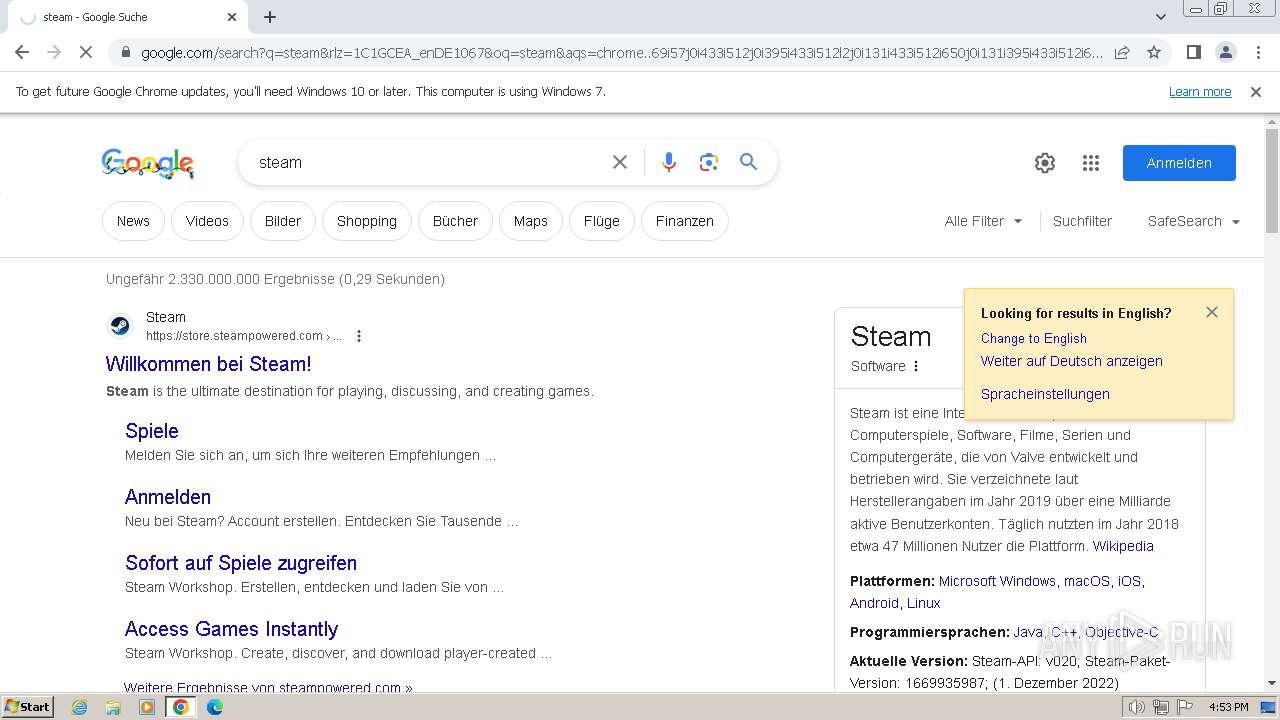
Task: Click the taskbar volume icon
Action: [x=1136, y=707]
